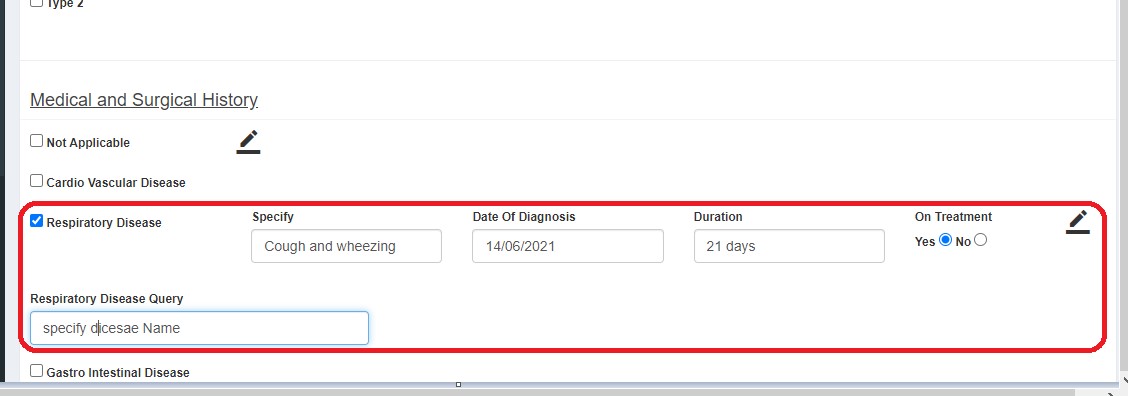Click the On Treatment label

pyautogui.click(x=953, y=217)
